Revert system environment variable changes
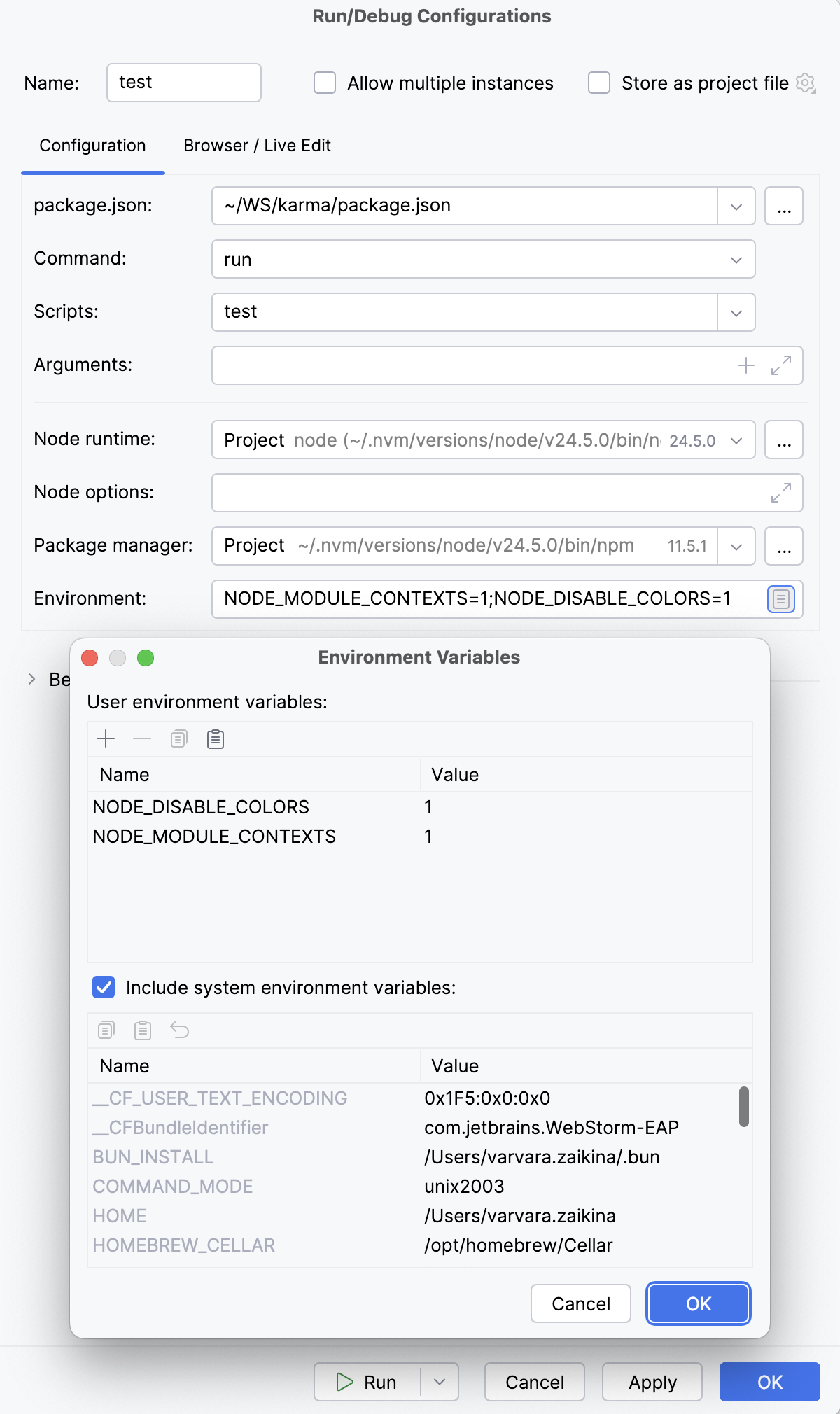This screenshot has width=840, height=1414. (x=180, y=1030)
